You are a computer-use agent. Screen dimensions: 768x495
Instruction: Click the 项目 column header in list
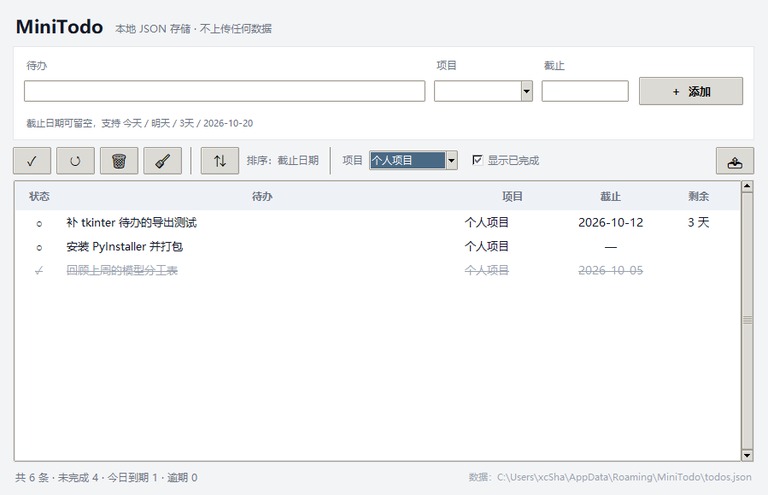[512, 196]
